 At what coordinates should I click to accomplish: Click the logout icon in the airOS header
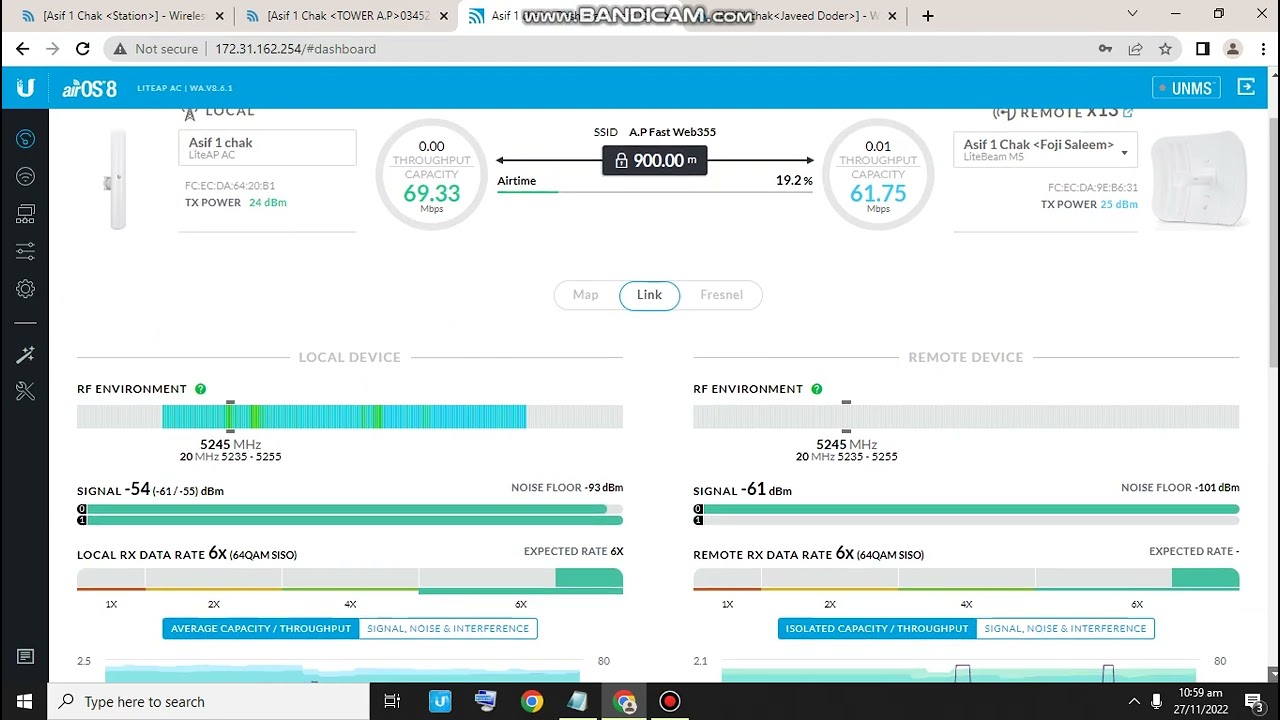tap(1246, 88)
